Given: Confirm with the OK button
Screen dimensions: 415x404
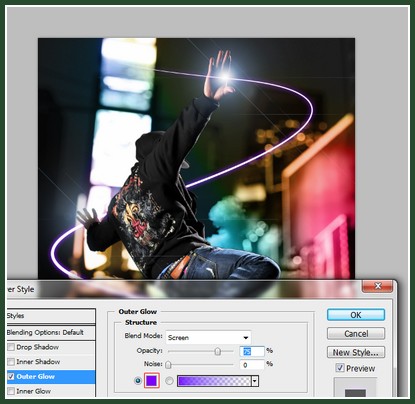Looking at the screenshot, I should tap(356, 315).
